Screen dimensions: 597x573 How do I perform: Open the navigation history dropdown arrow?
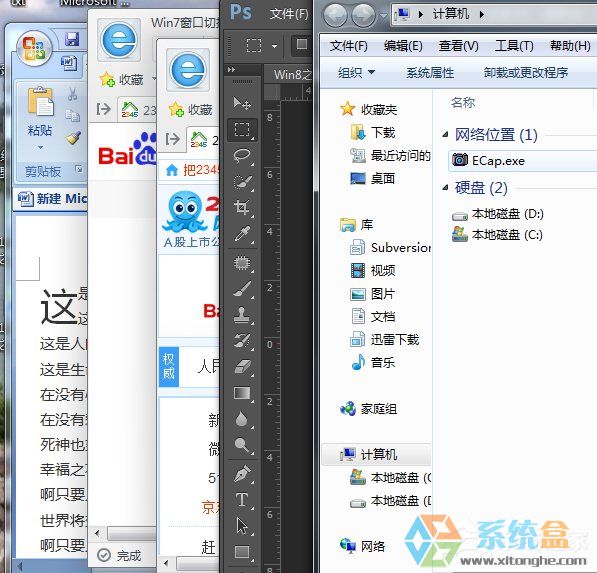pyautogui.click(x=383, y=16)
